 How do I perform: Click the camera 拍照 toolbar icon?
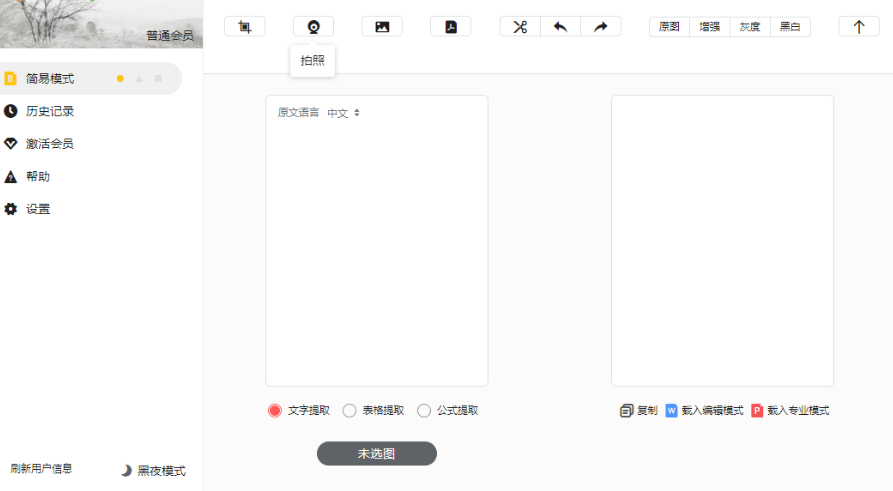313,27
